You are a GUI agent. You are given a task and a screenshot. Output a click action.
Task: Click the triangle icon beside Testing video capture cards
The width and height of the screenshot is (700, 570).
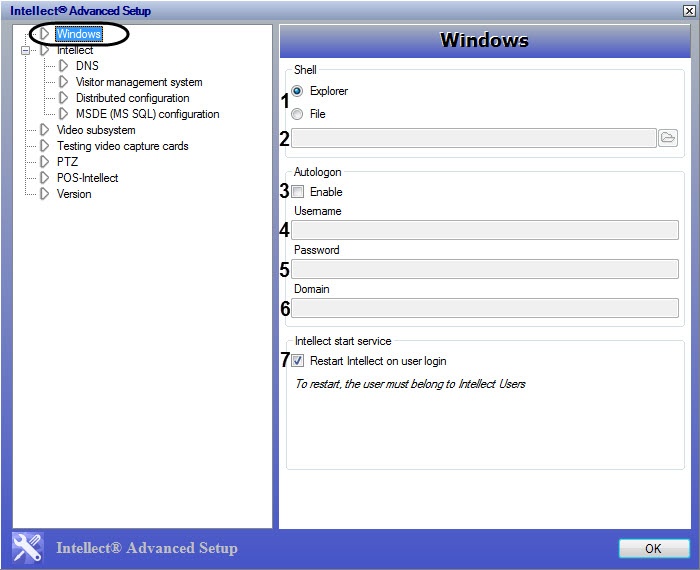(45, 146)
